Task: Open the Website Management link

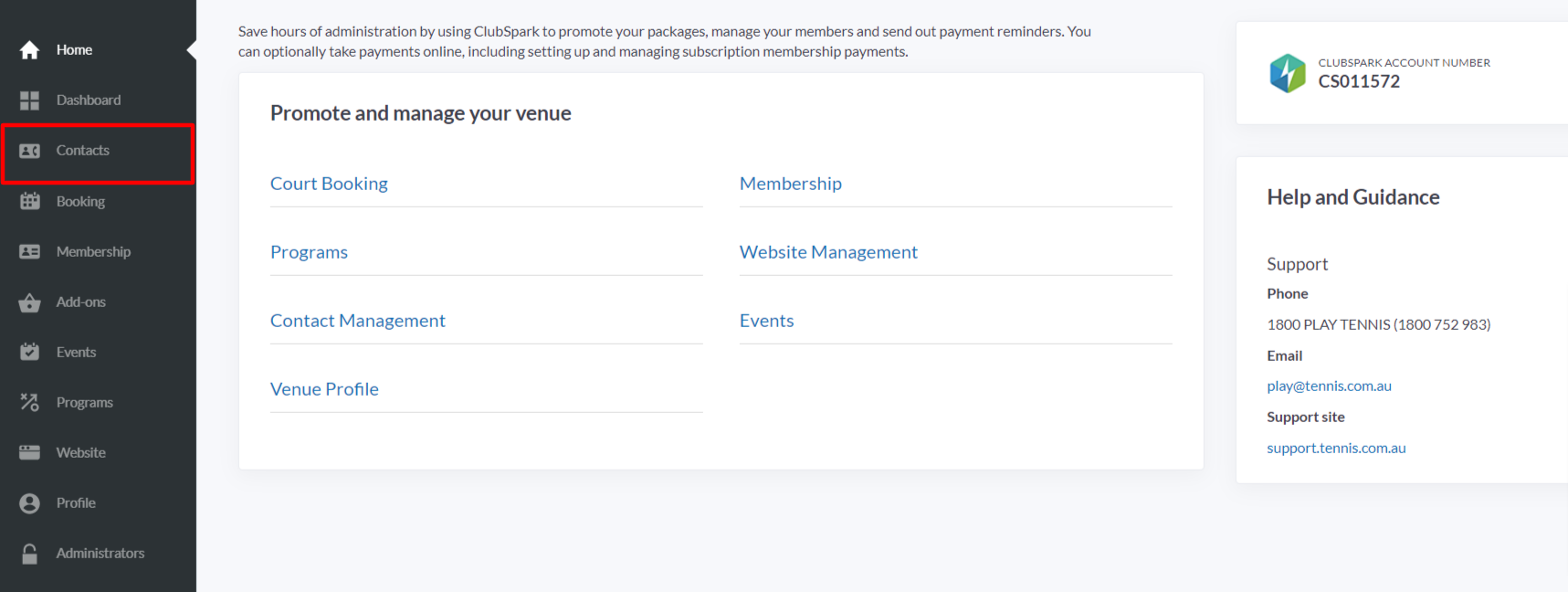Action: [x=828, y=252]
